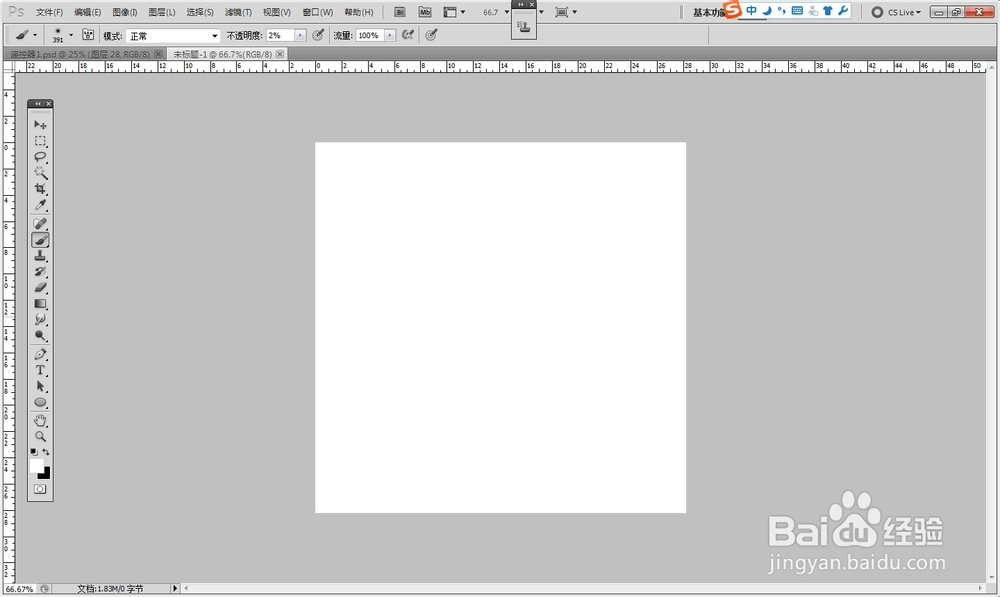The width and height of the screenshot is (1000, 597).
Task: Enable airbrush mode
Action: (x=408, y=35)
